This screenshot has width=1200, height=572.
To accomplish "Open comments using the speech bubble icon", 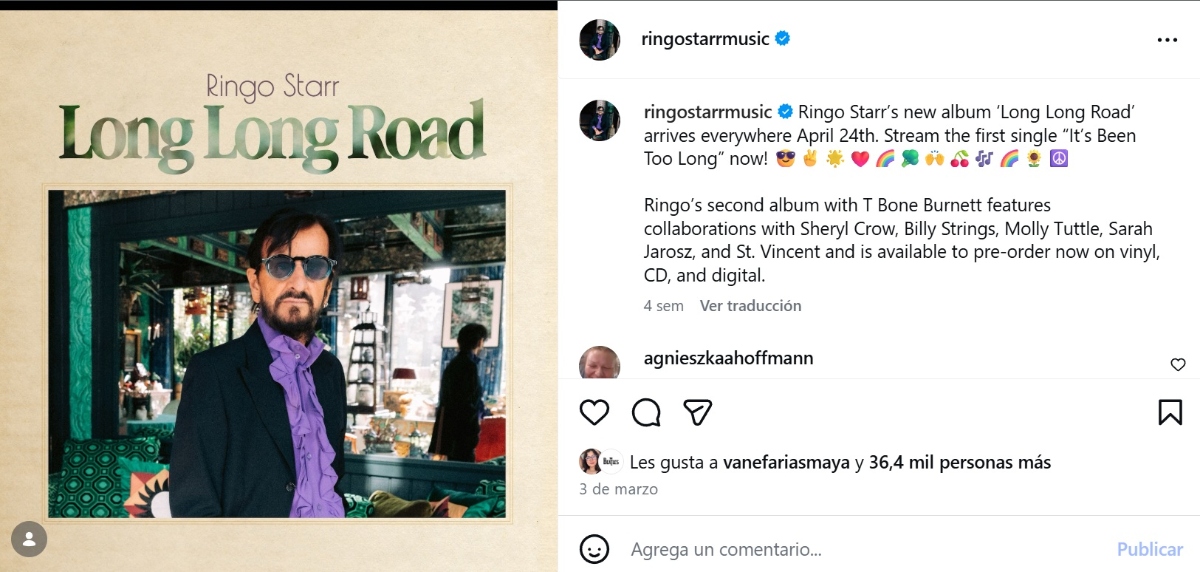I will tap(646, 412).
